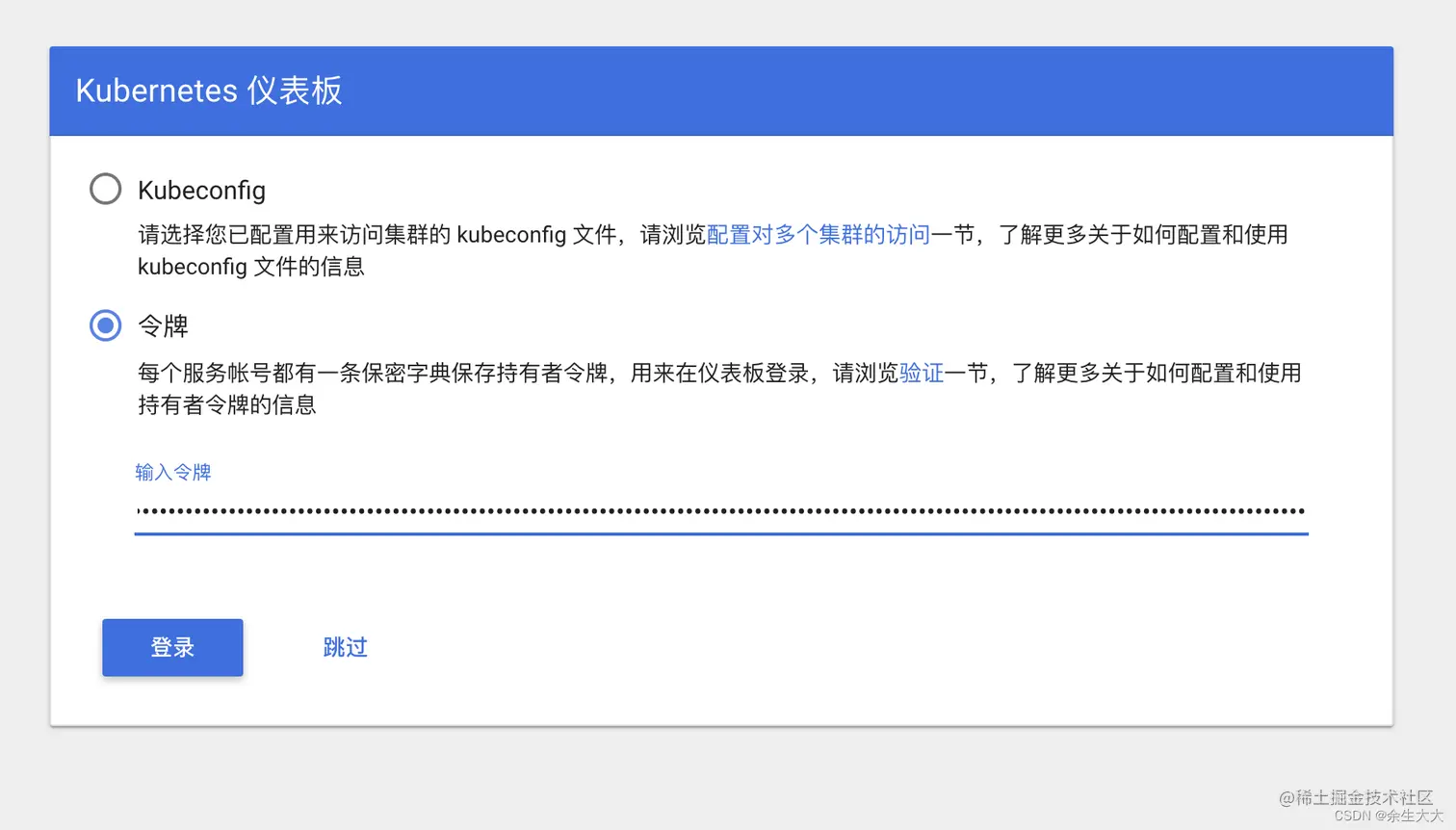1456x830 pixels.
Task: Click the 跳过 skip button
Action: point(346,647)
